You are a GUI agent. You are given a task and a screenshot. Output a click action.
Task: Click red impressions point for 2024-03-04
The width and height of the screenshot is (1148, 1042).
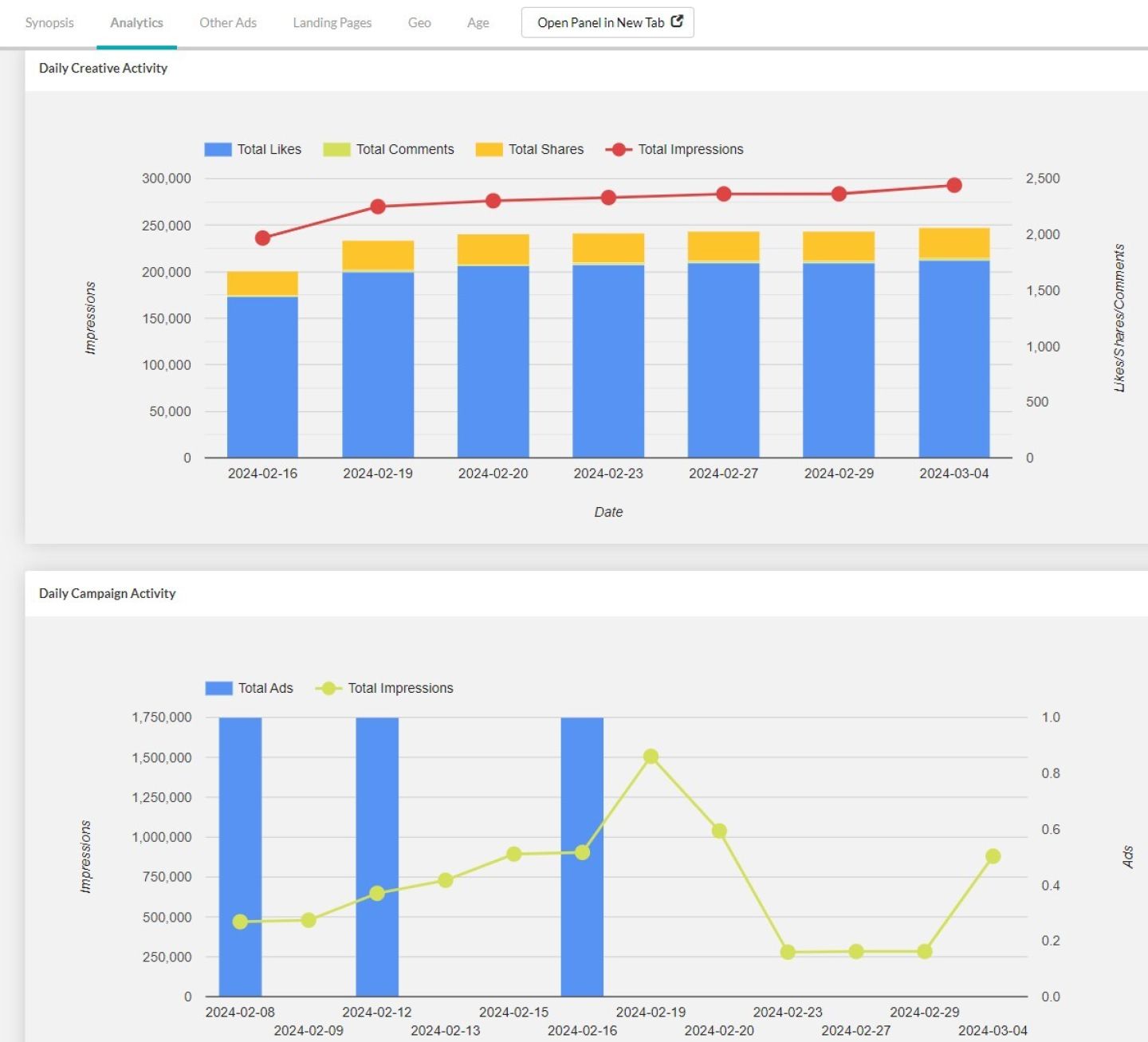(953, 185)
